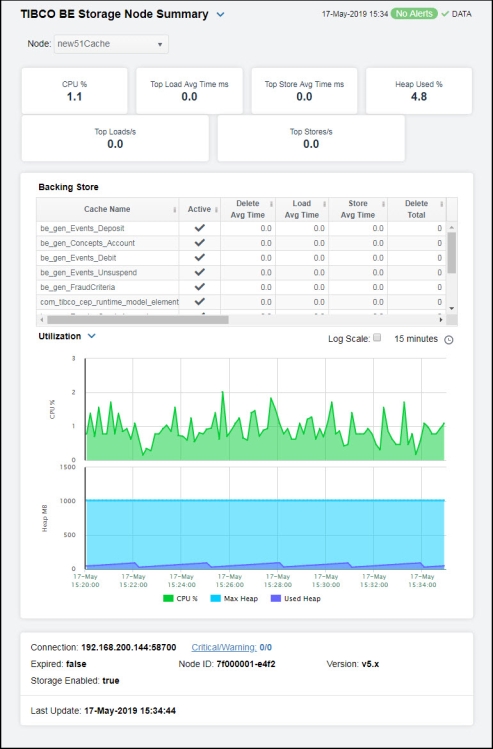This screenshot has height=749, width=493.
Task: Open the Top Loads/s metric card
Action: [x=115, y=138]
